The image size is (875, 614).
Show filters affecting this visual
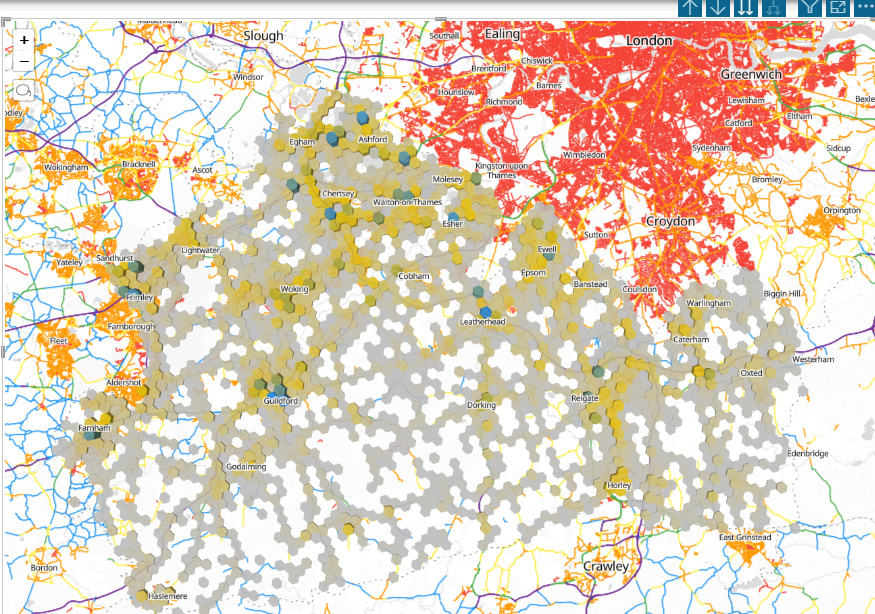pyautogui.click(x=808, y=8)
